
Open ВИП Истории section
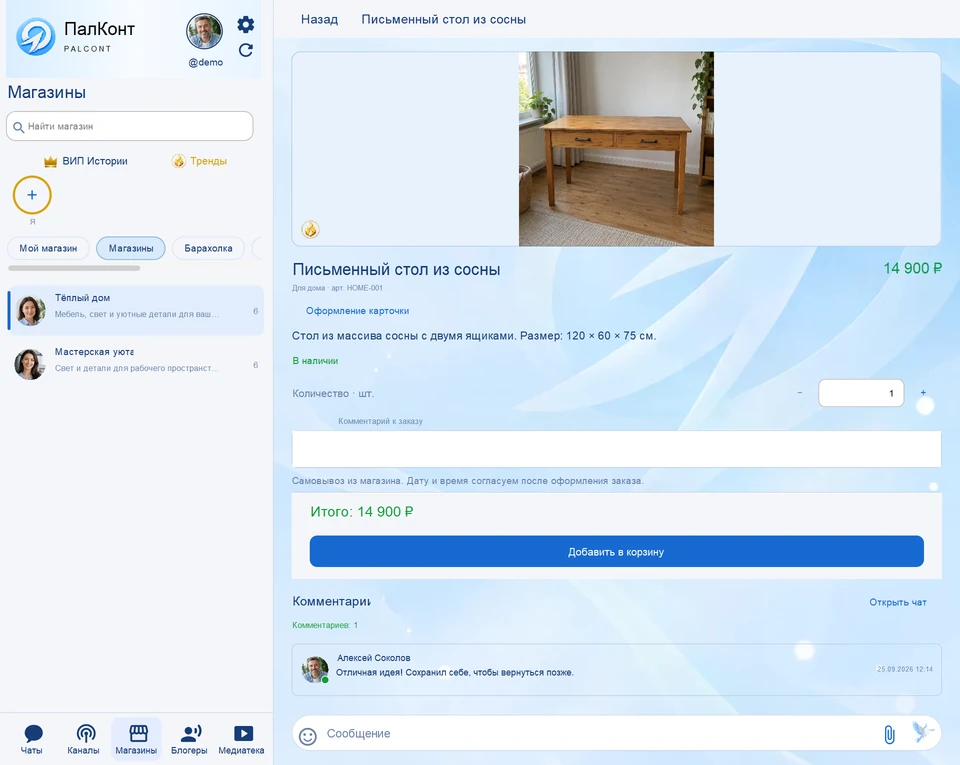(86, 162)
